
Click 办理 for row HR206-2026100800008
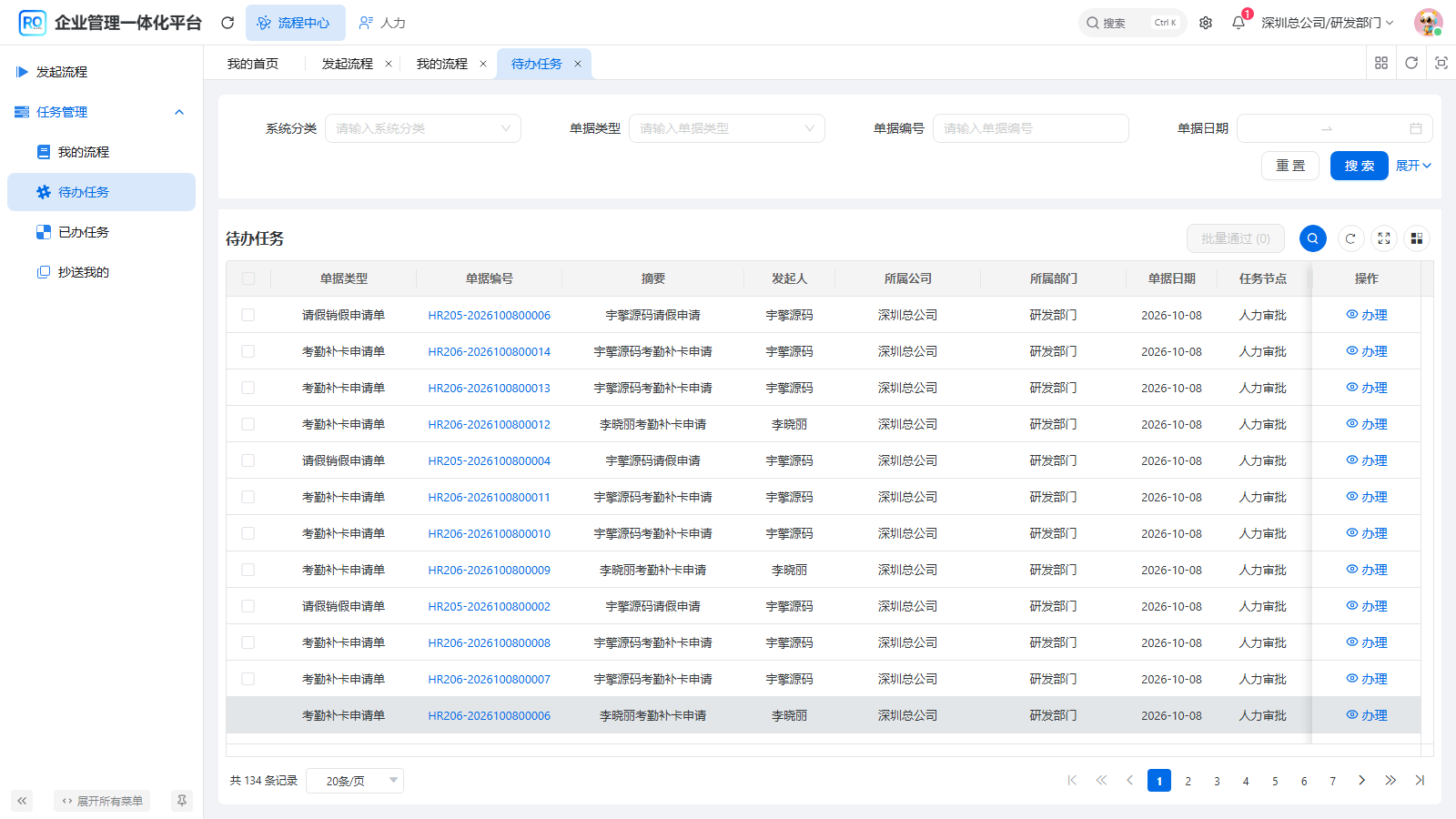pos(1367,642)
